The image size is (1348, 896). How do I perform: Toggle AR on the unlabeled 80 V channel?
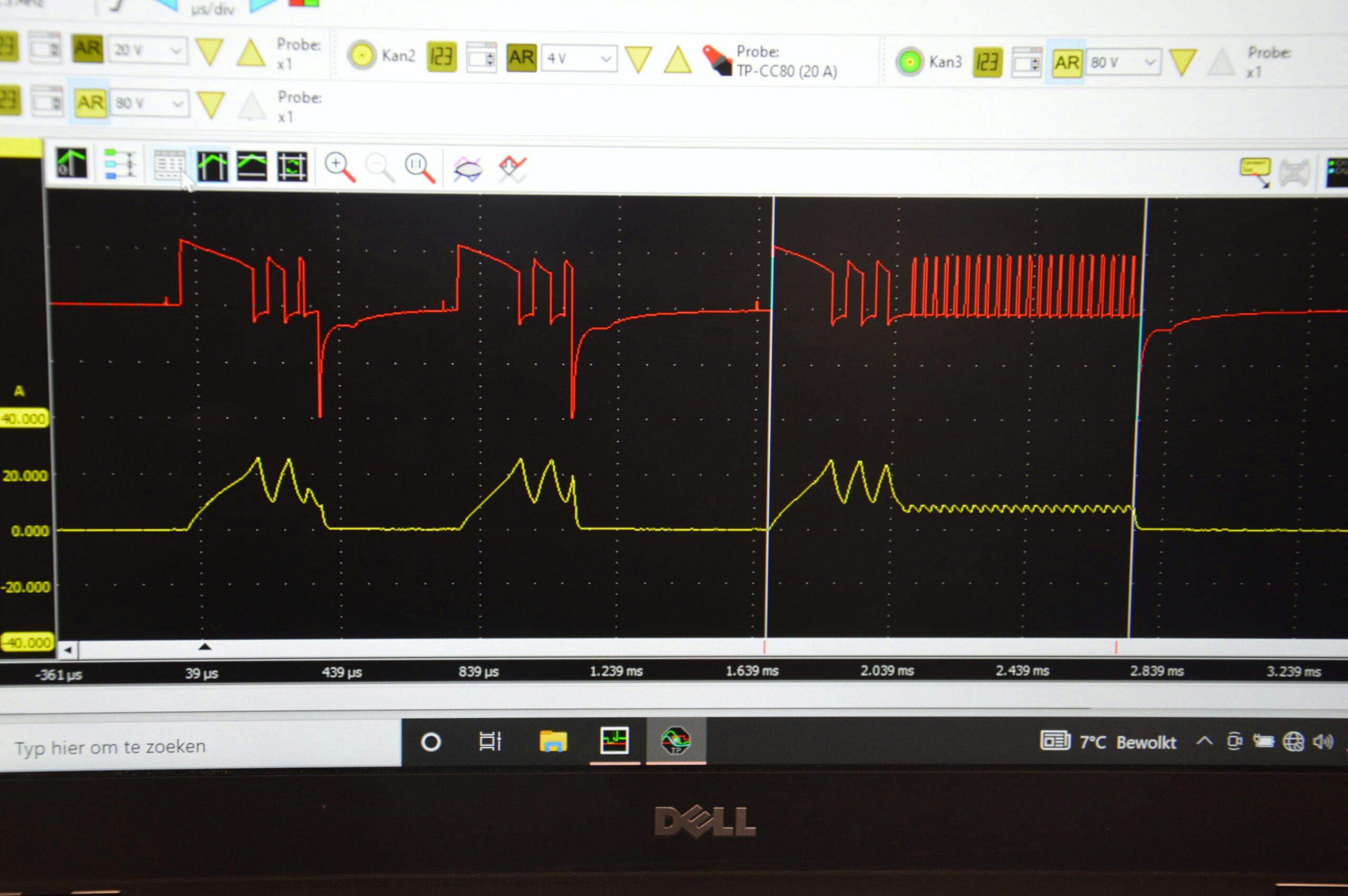click(90, 103)
